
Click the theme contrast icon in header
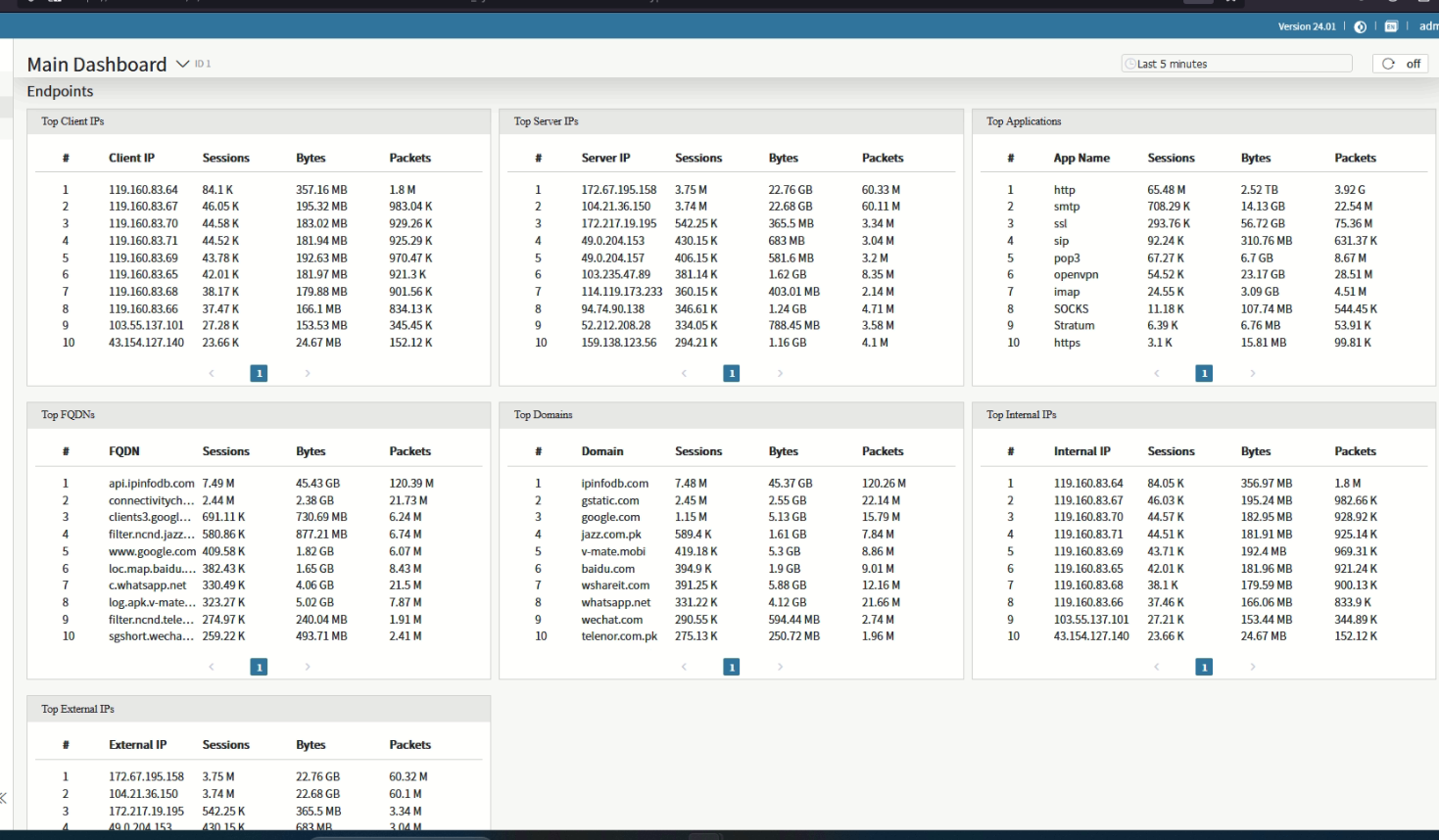[x=1360, y=26]
